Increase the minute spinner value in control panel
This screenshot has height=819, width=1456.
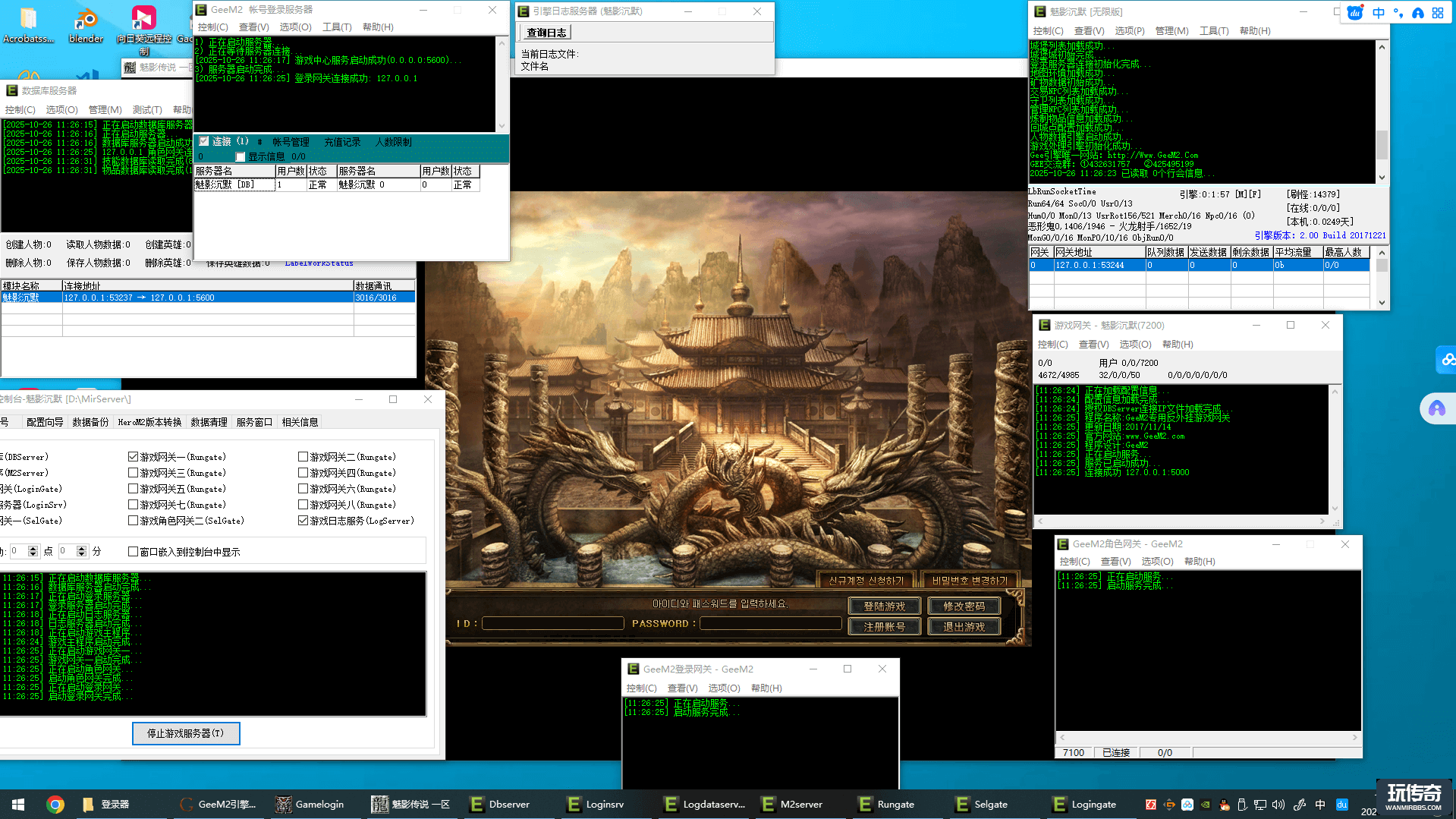(x=82, y=548)
